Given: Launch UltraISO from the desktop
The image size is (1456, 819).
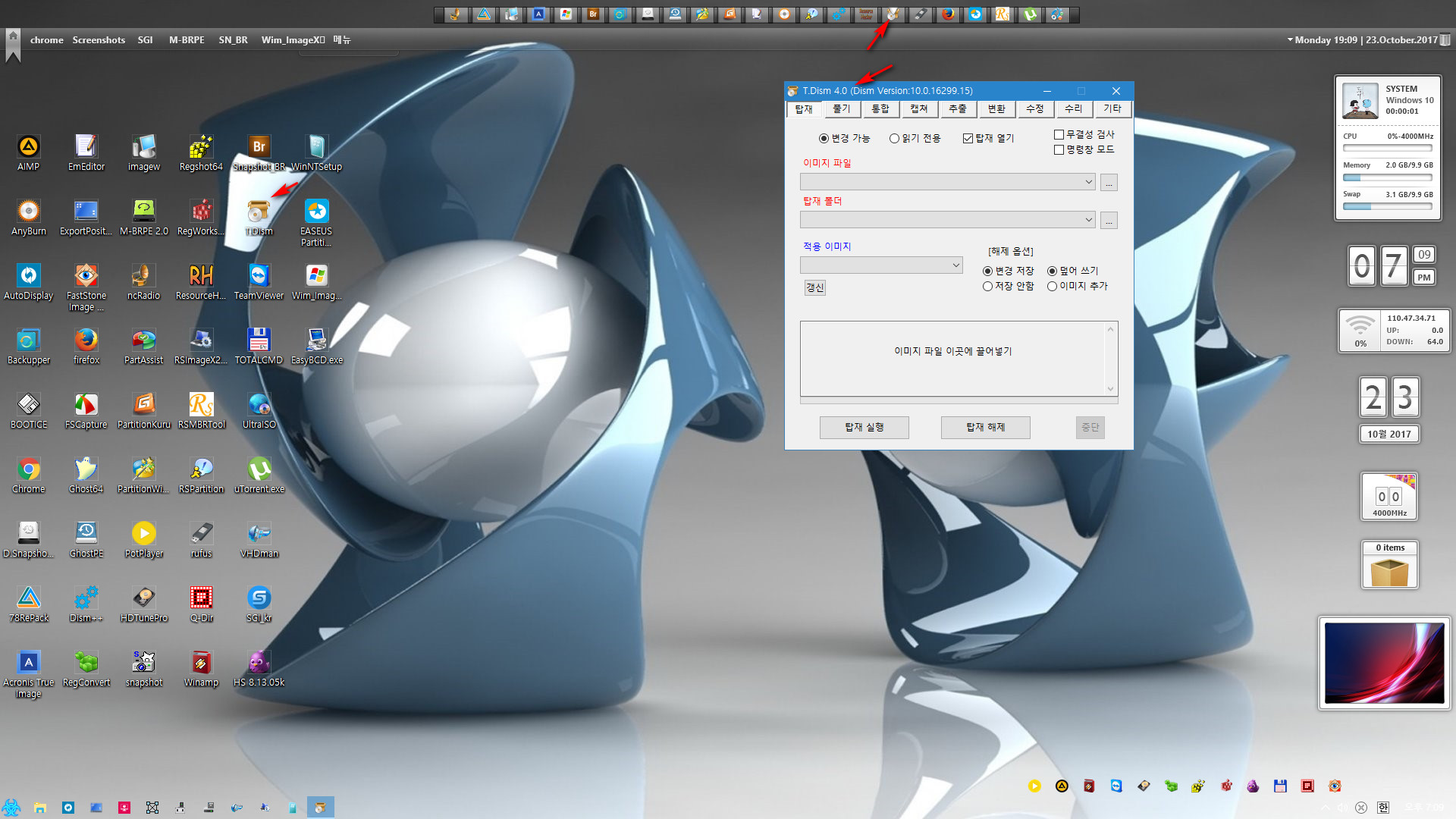Looking at the screenshot, I should click(x=259, y=410).
